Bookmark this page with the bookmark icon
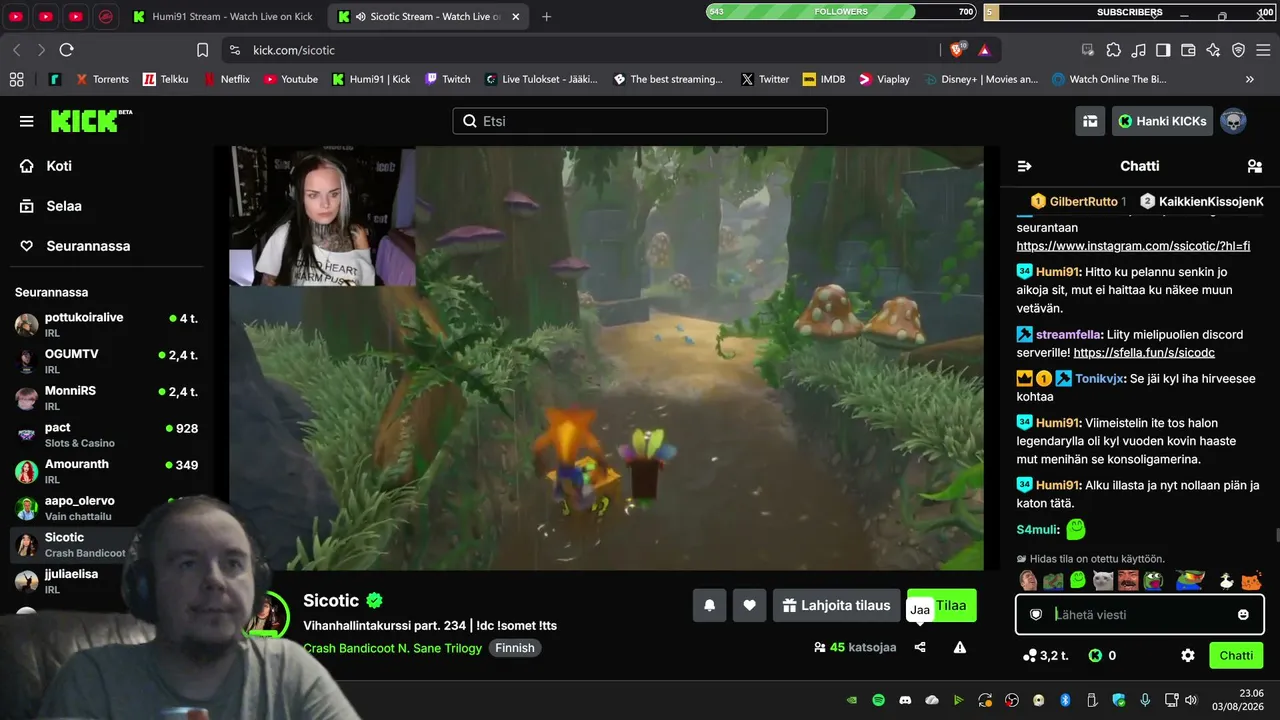Viewport: 1280px width, 720px height. [202, 50]
